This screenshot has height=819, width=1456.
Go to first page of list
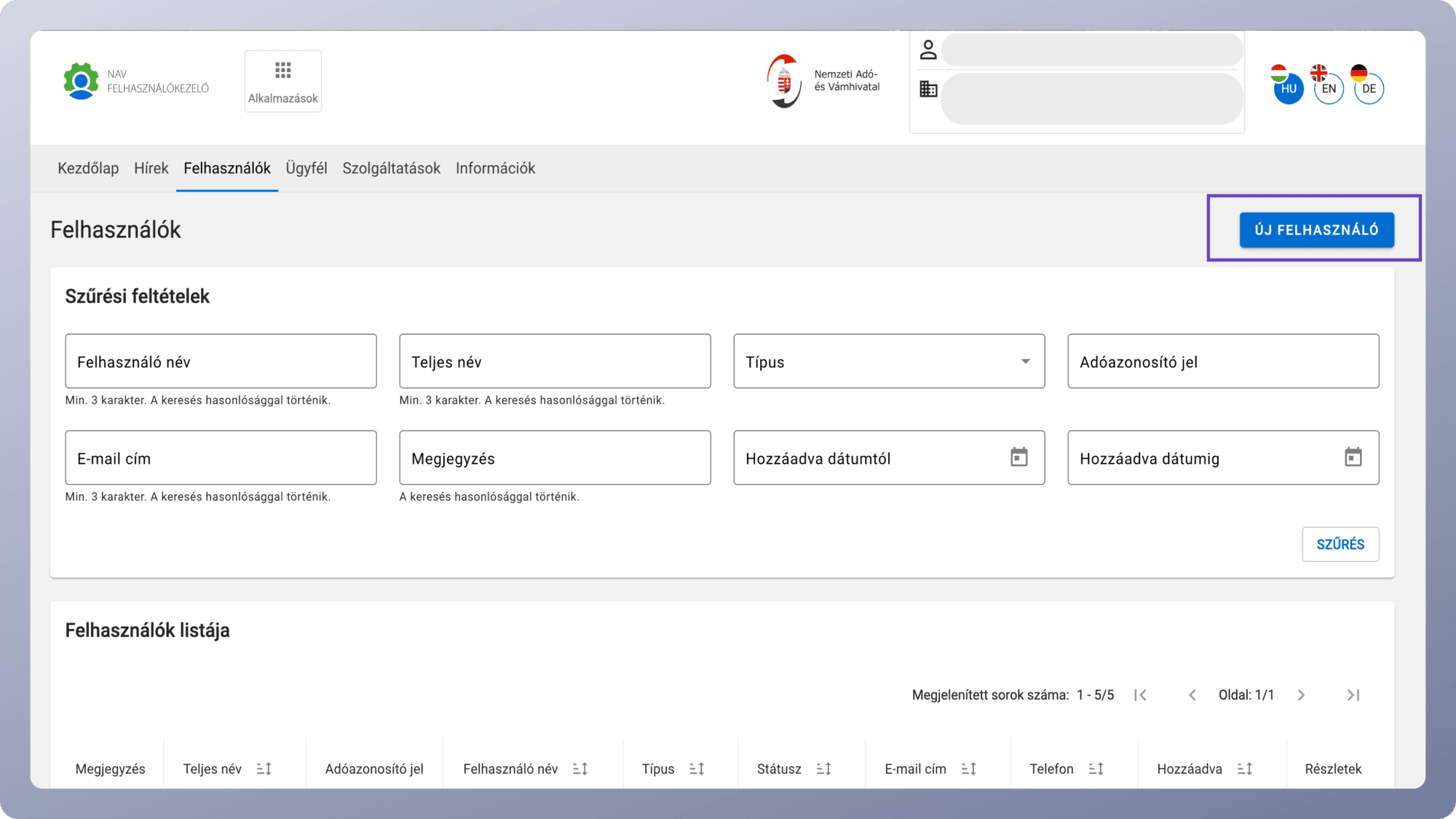point(1140,695)
